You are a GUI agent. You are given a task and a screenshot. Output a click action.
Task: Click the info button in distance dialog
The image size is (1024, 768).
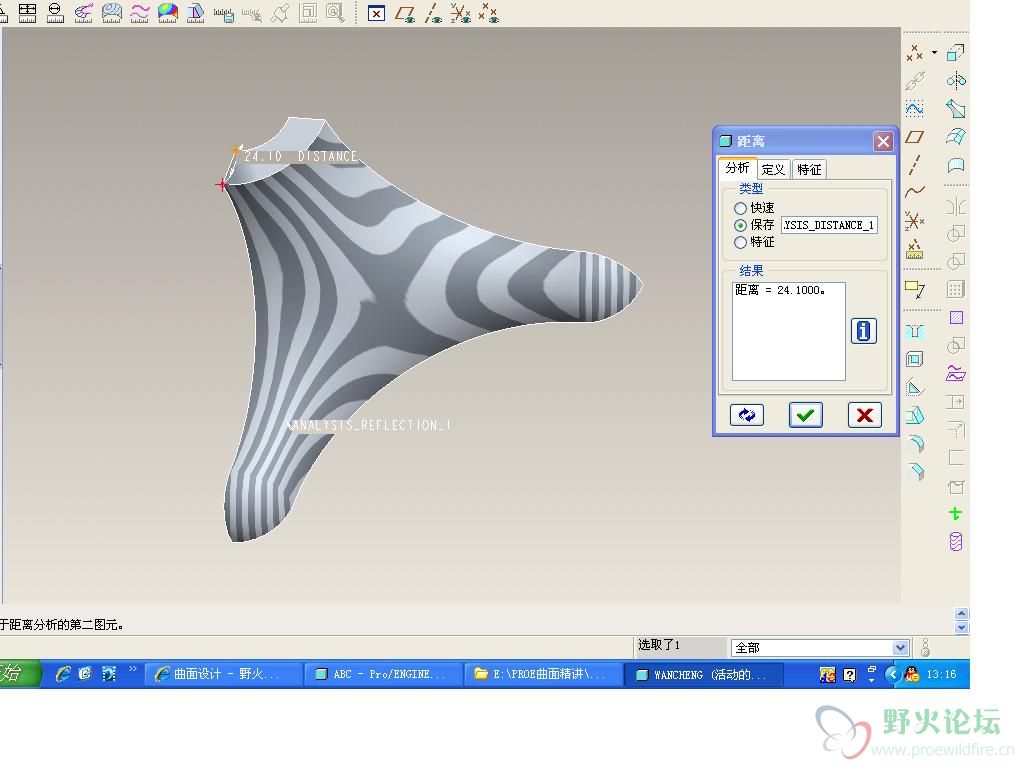tap(863, 331)
